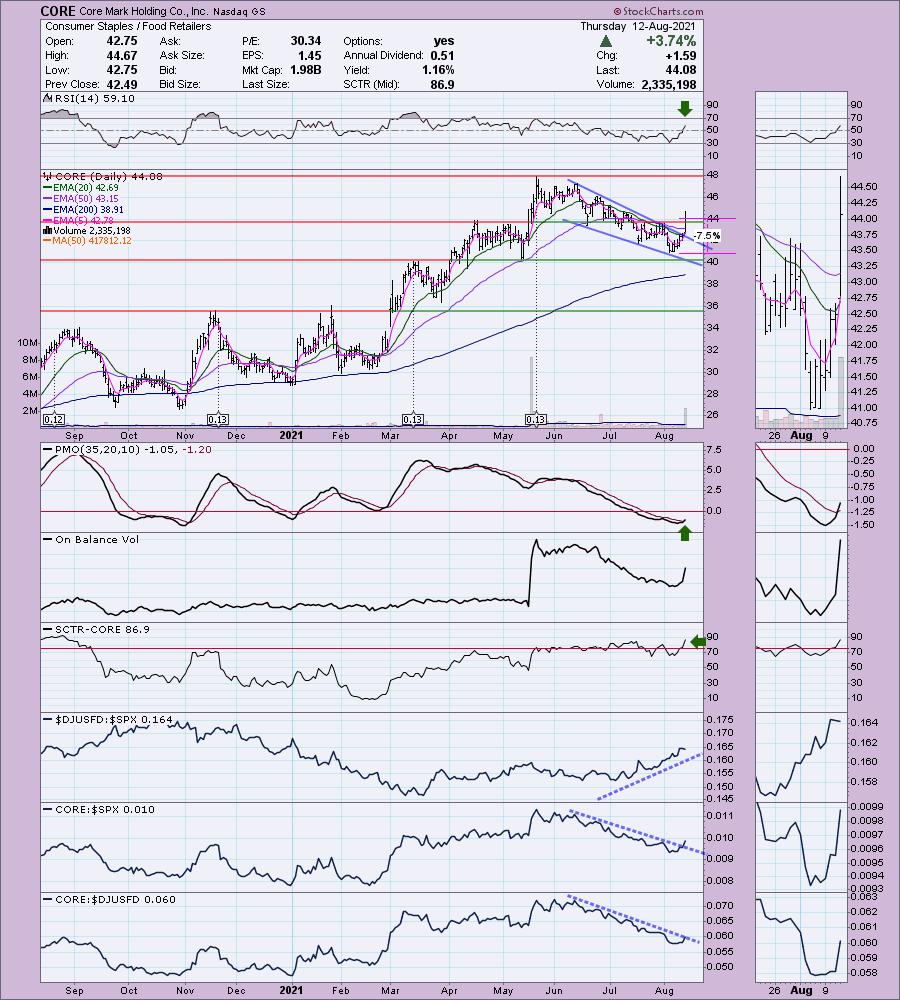
Task: Click the -7.5% annotation label on the price chart
Action: point(707,236)
